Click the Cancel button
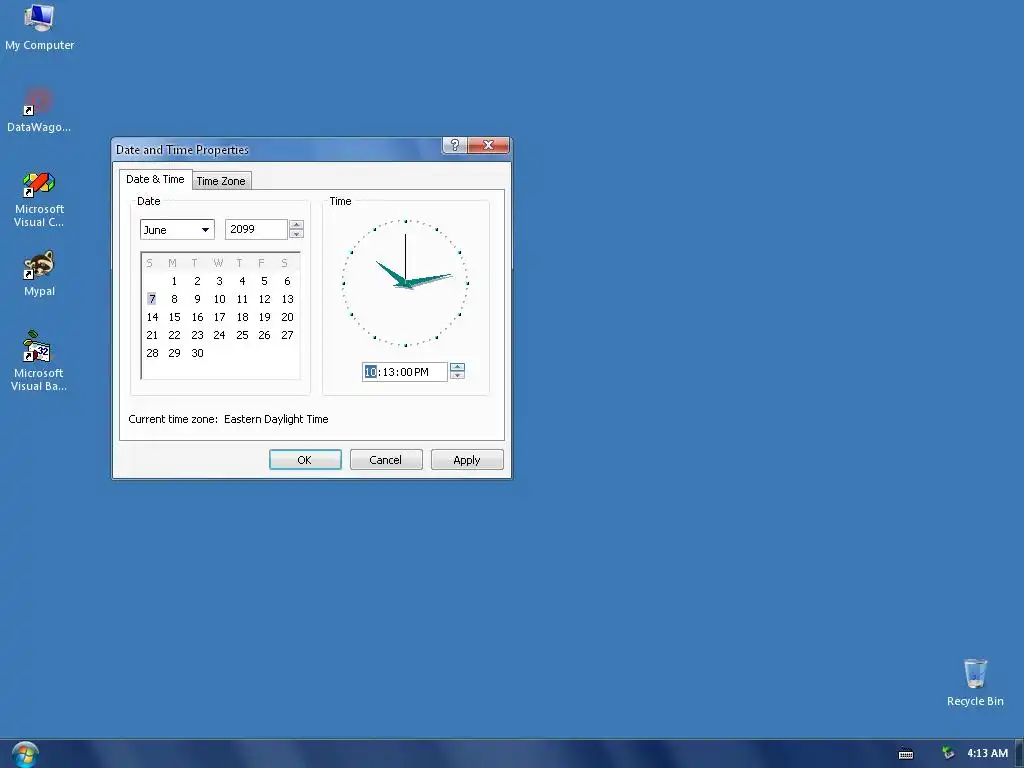Screen dimensions: 1024x768 point(386,460)
